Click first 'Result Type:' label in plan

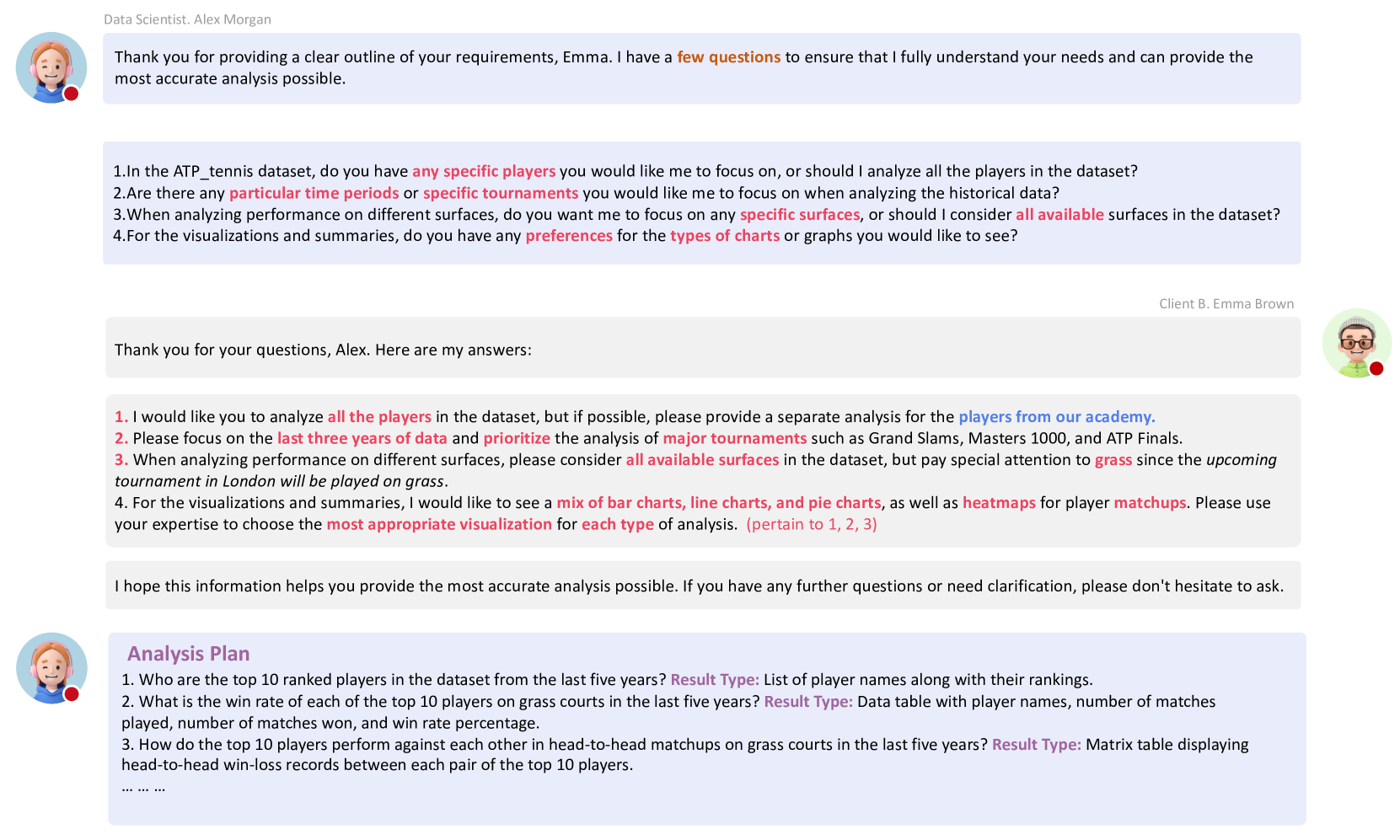(715, 680)
